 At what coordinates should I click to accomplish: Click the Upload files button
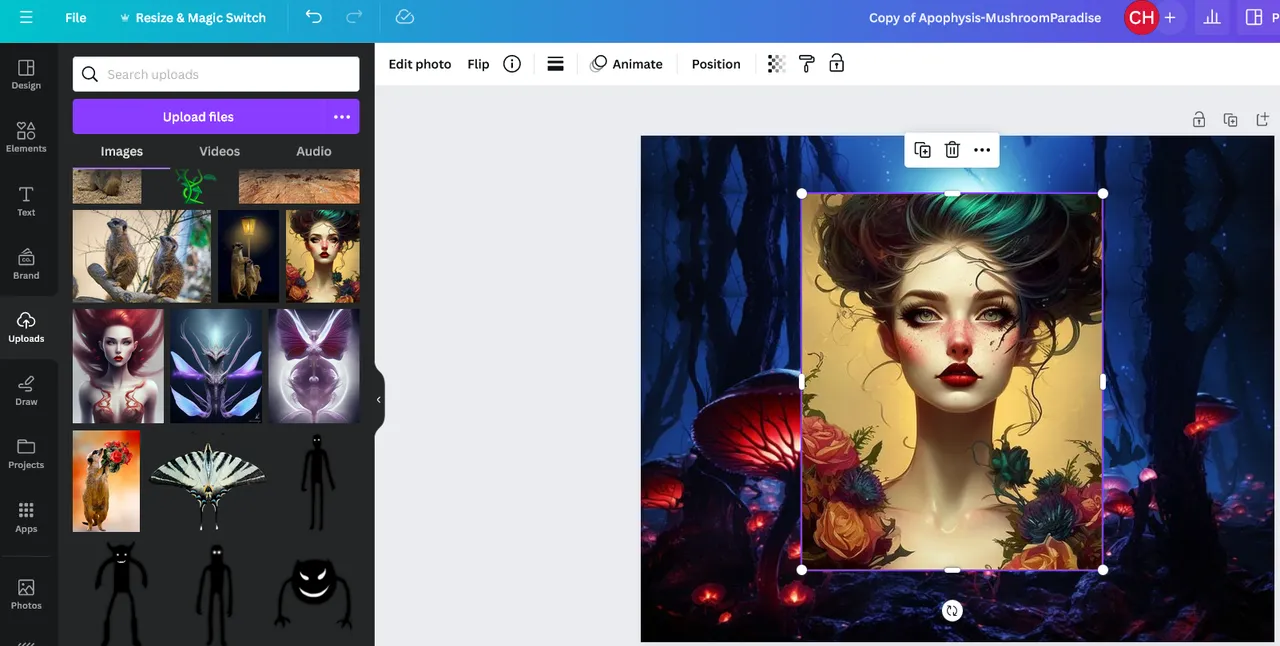tap(198, 117)
